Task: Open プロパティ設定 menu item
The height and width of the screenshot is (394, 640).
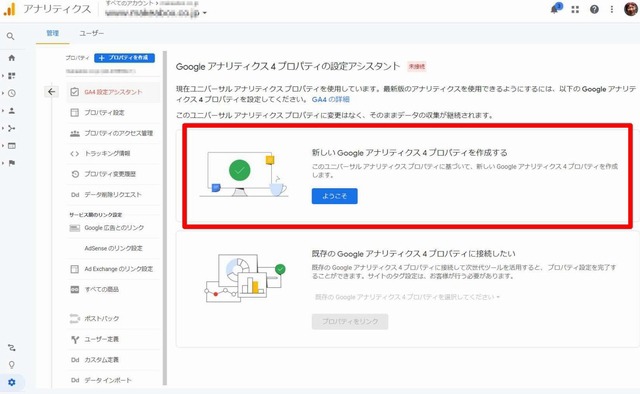Action: pos(113,113)
